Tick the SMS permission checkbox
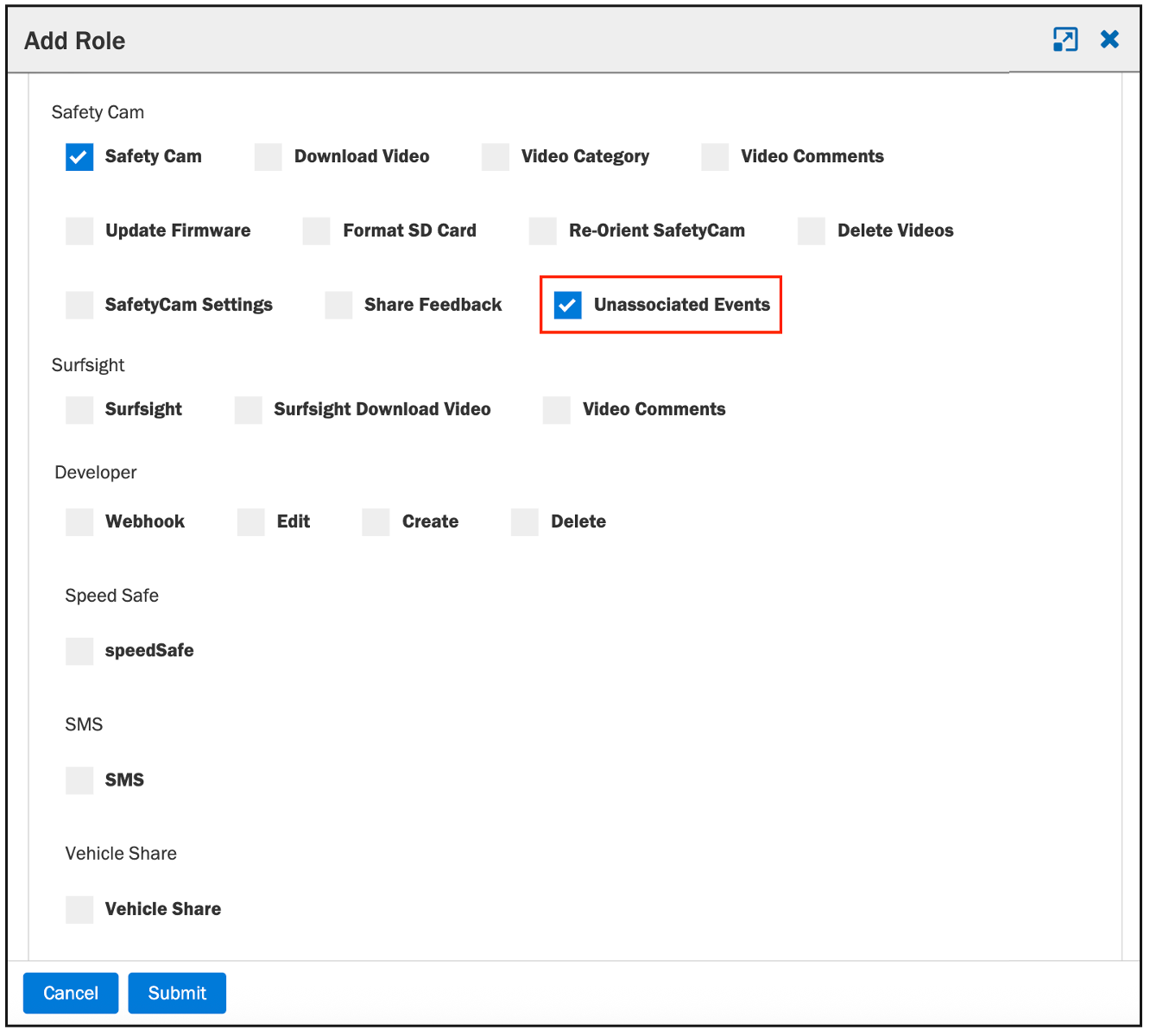Image resolution: width=1150 pixels, height=1036 pixels. tap(79, 780)
